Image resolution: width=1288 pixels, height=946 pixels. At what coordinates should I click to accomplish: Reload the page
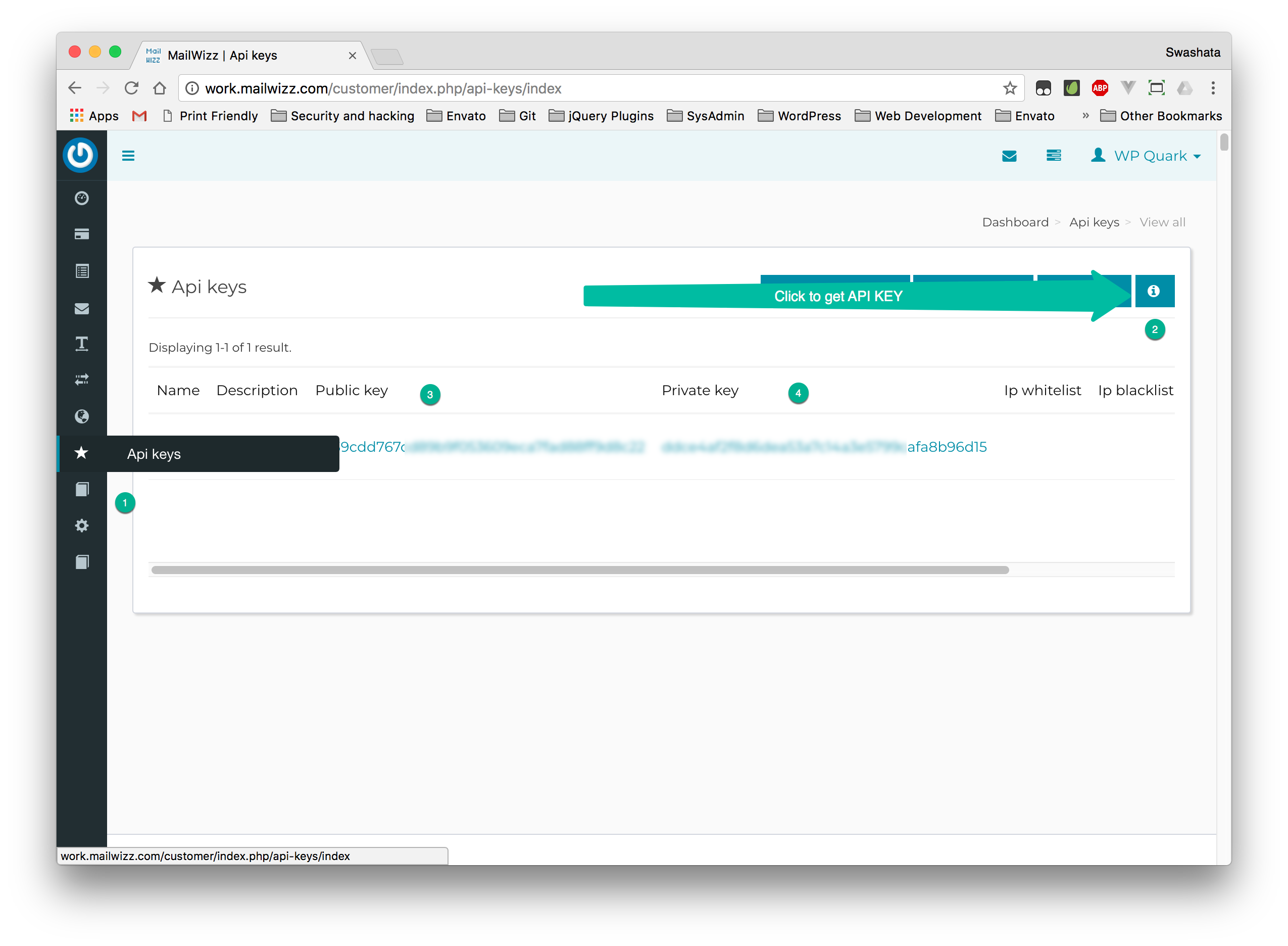click(132, 88)
